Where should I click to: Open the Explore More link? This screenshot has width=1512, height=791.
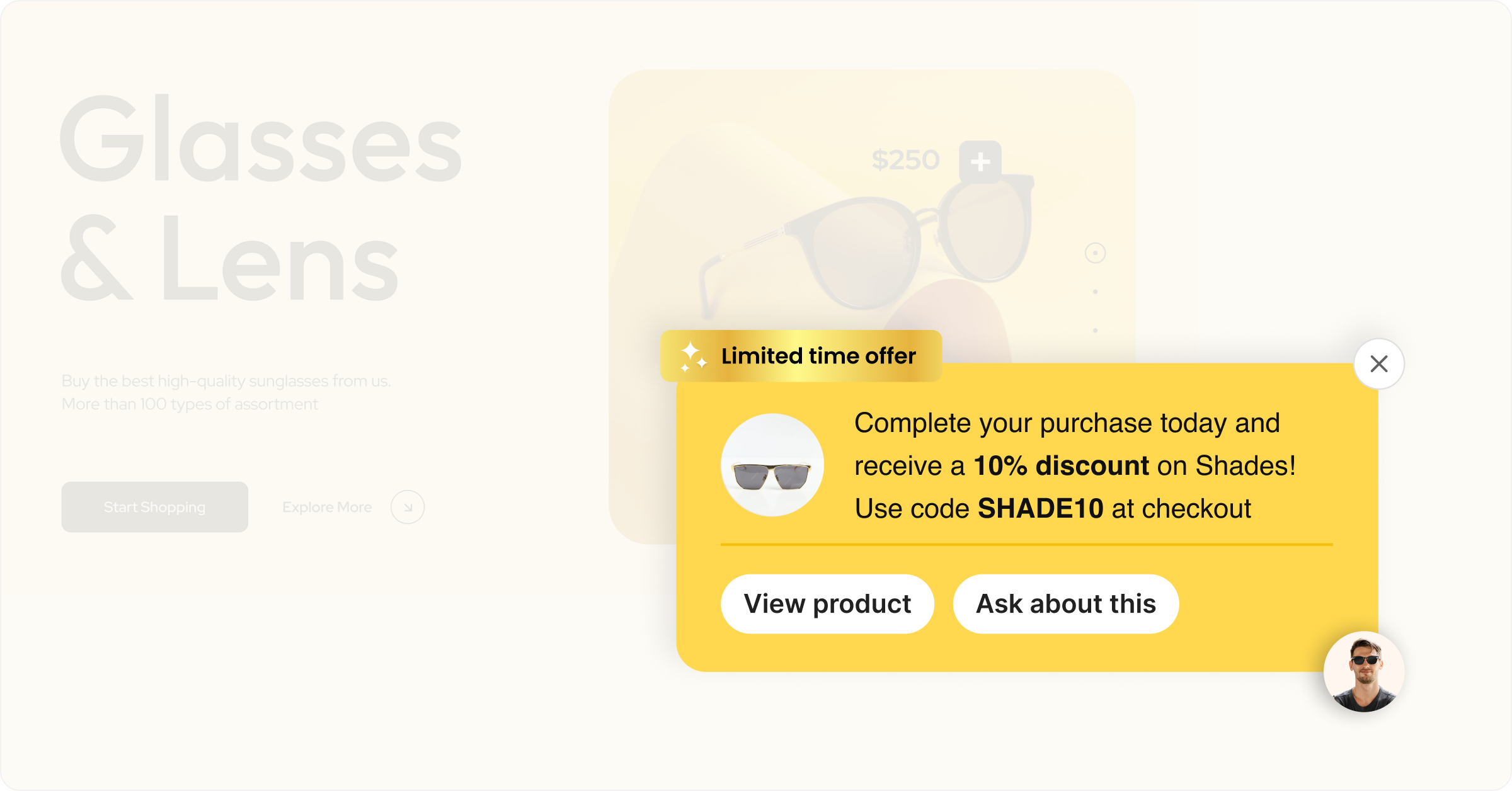point(327,507)
